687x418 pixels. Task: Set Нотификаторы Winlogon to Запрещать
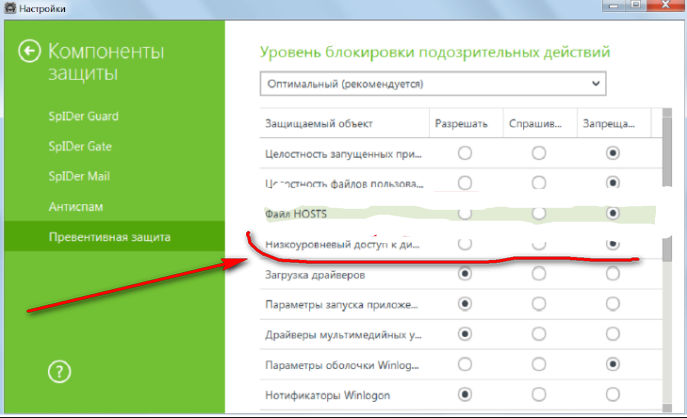pos(612,394)
